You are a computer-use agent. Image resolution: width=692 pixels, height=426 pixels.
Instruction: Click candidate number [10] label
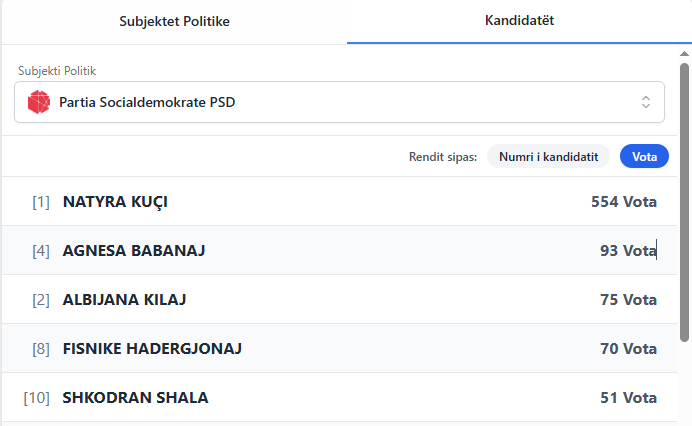tap(37, 398)
